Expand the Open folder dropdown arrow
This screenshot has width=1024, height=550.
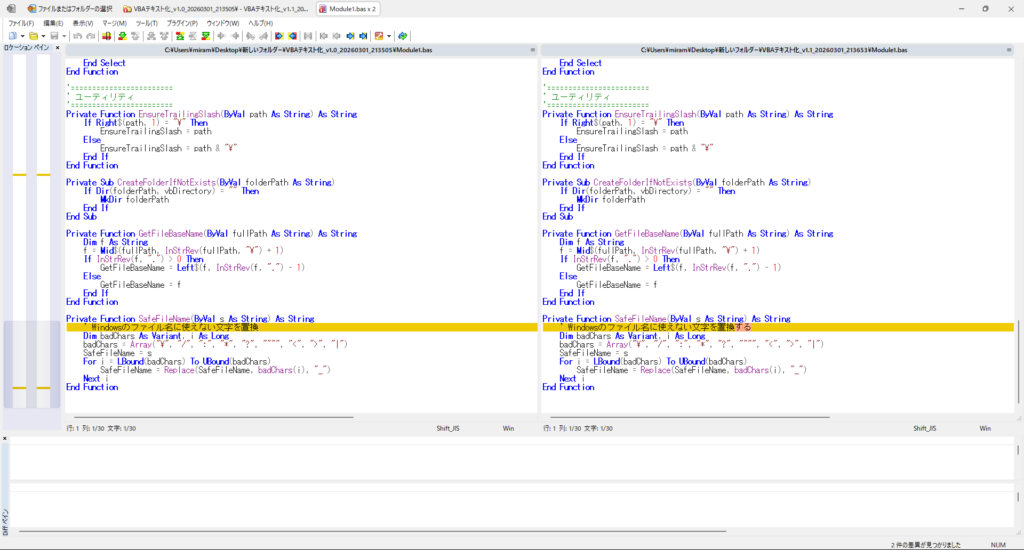click(44, 36)
